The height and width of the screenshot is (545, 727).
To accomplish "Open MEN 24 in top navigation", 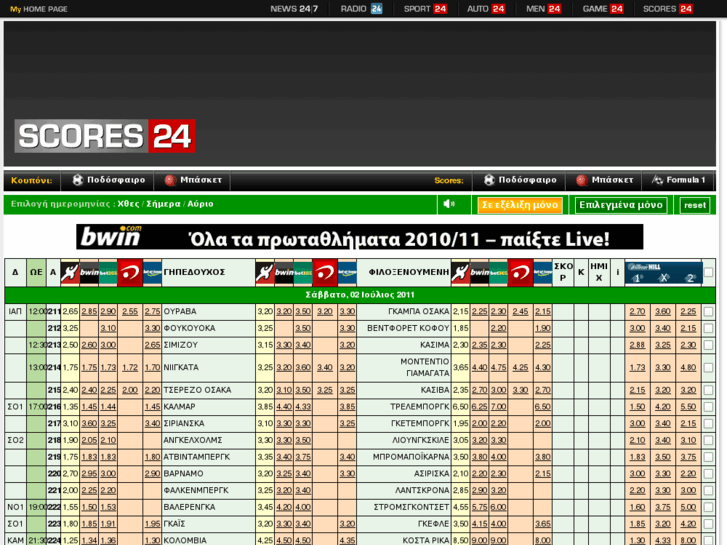I will coord(543,9).
